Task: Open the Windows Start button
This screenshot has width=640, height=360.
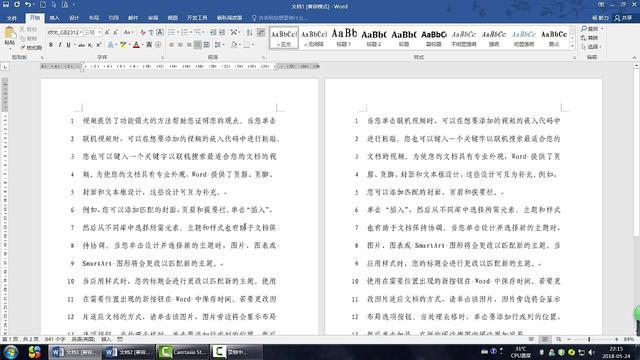Action: tap(11, 352)
